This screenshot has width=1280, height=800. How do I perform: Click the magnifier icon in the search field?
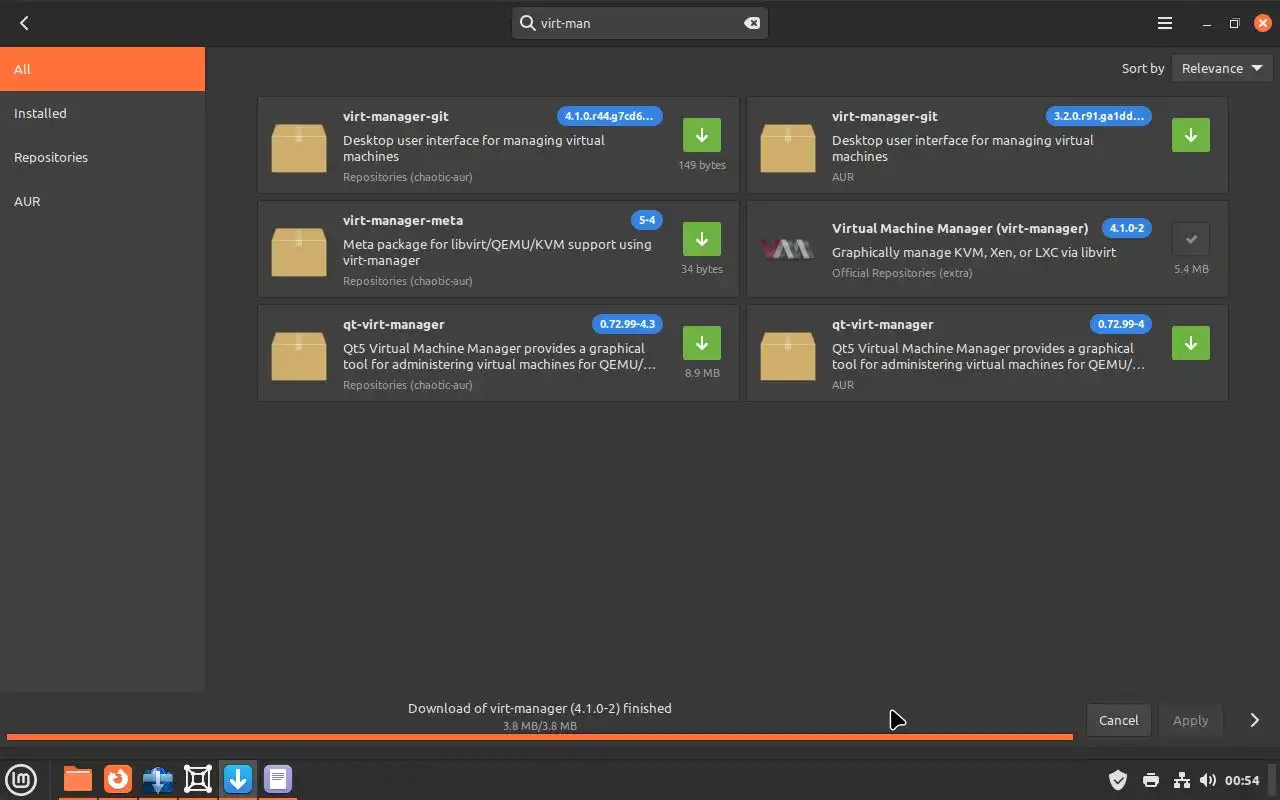coord(527,23)
